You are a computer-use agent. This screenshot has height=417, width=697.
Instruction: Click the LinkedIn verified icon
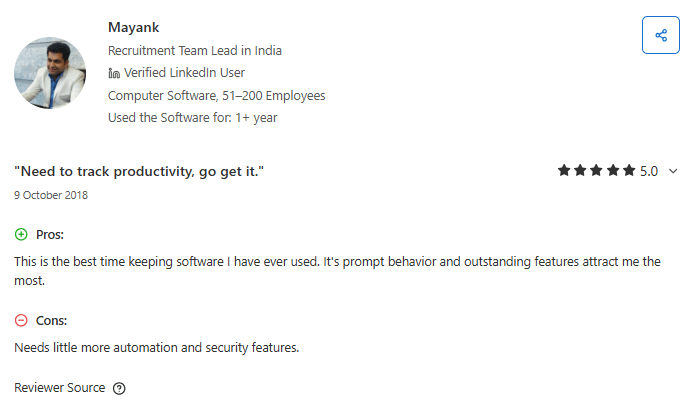(x=114, y=73)
